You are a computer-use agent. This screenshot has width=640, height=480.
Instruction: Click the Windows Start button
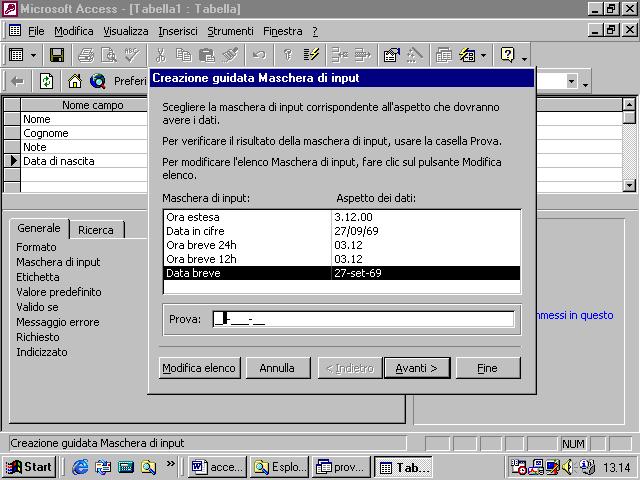(29, 467)
